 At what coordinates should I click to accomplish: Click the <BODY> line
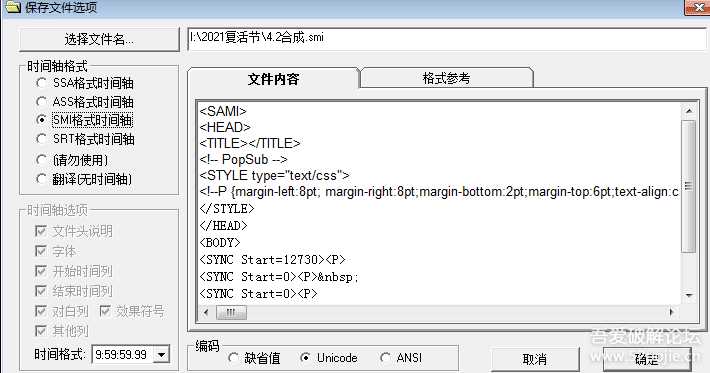[220, 243]
